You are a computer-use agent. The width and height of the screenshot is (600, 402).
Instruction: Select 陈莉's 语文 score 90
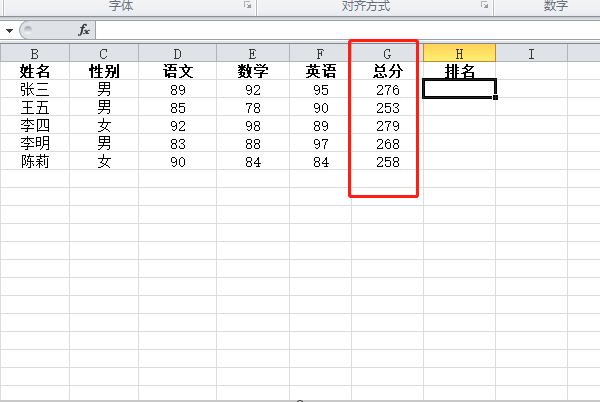click(x=178, y=161)
